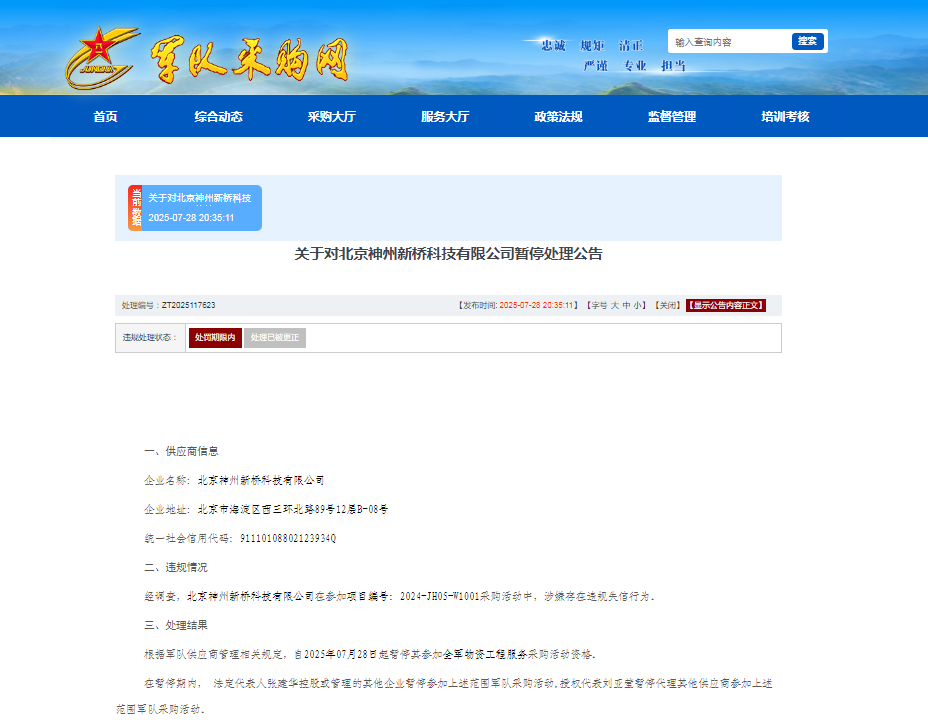Select the 处理已被更正 status tag
The height and width of the screenshot is (720, 928).
click(x=275, y=338)
